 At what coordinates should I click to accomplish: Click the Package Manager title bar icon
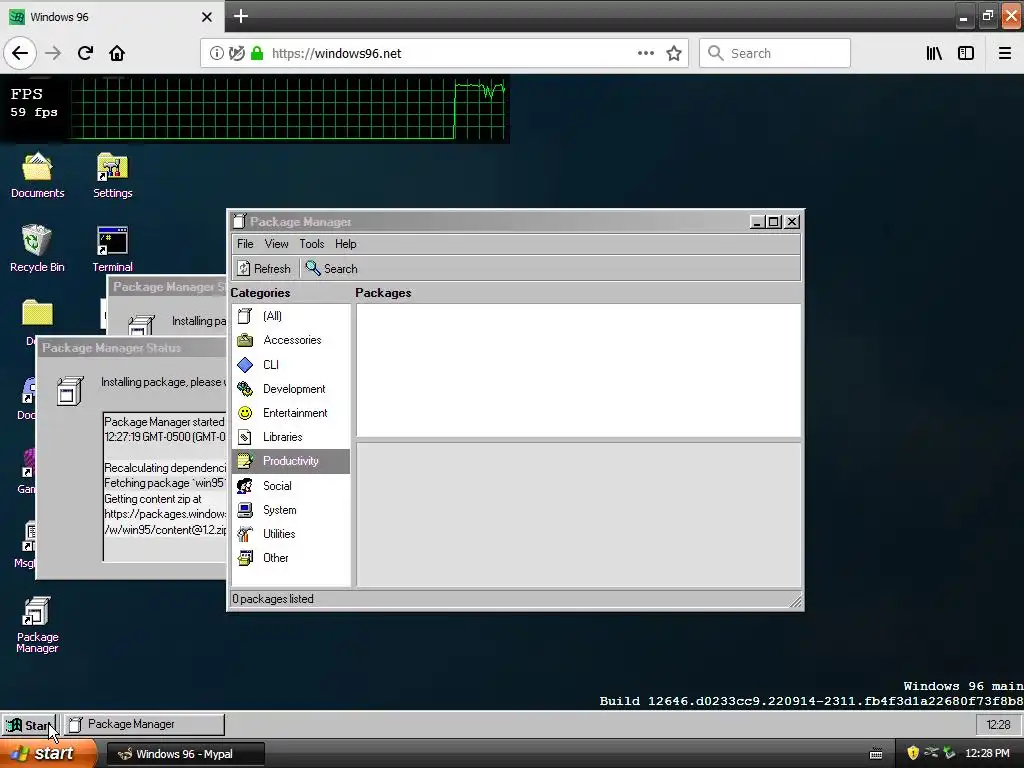[240, 221]
